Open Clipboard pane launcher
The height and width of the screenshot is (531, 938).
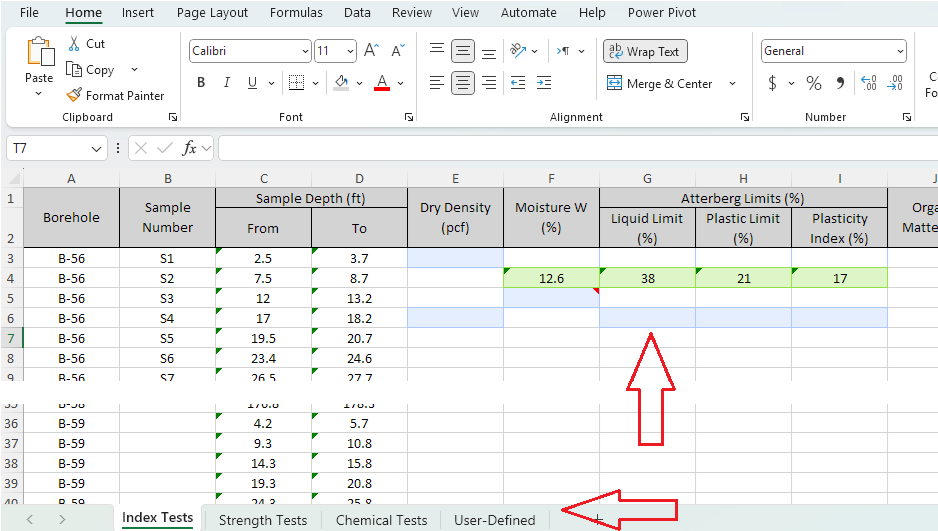coord(173,117)
